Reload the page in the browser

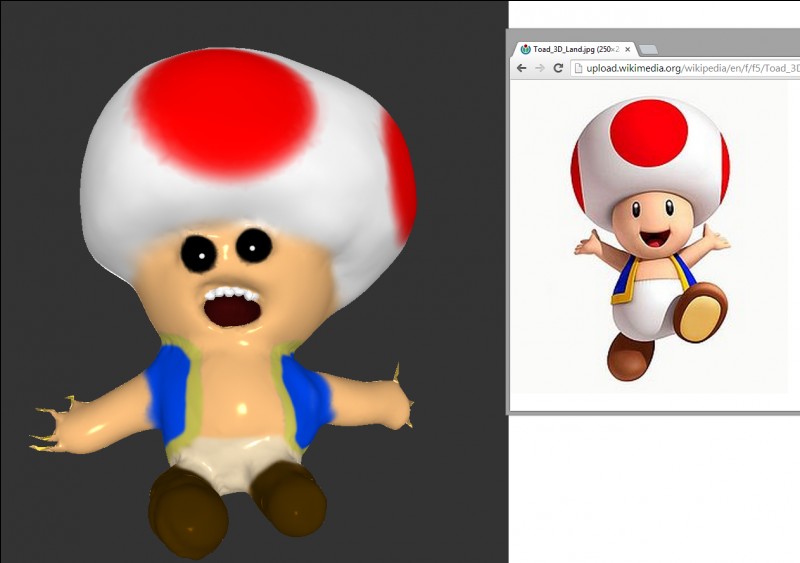pos(558,68)
